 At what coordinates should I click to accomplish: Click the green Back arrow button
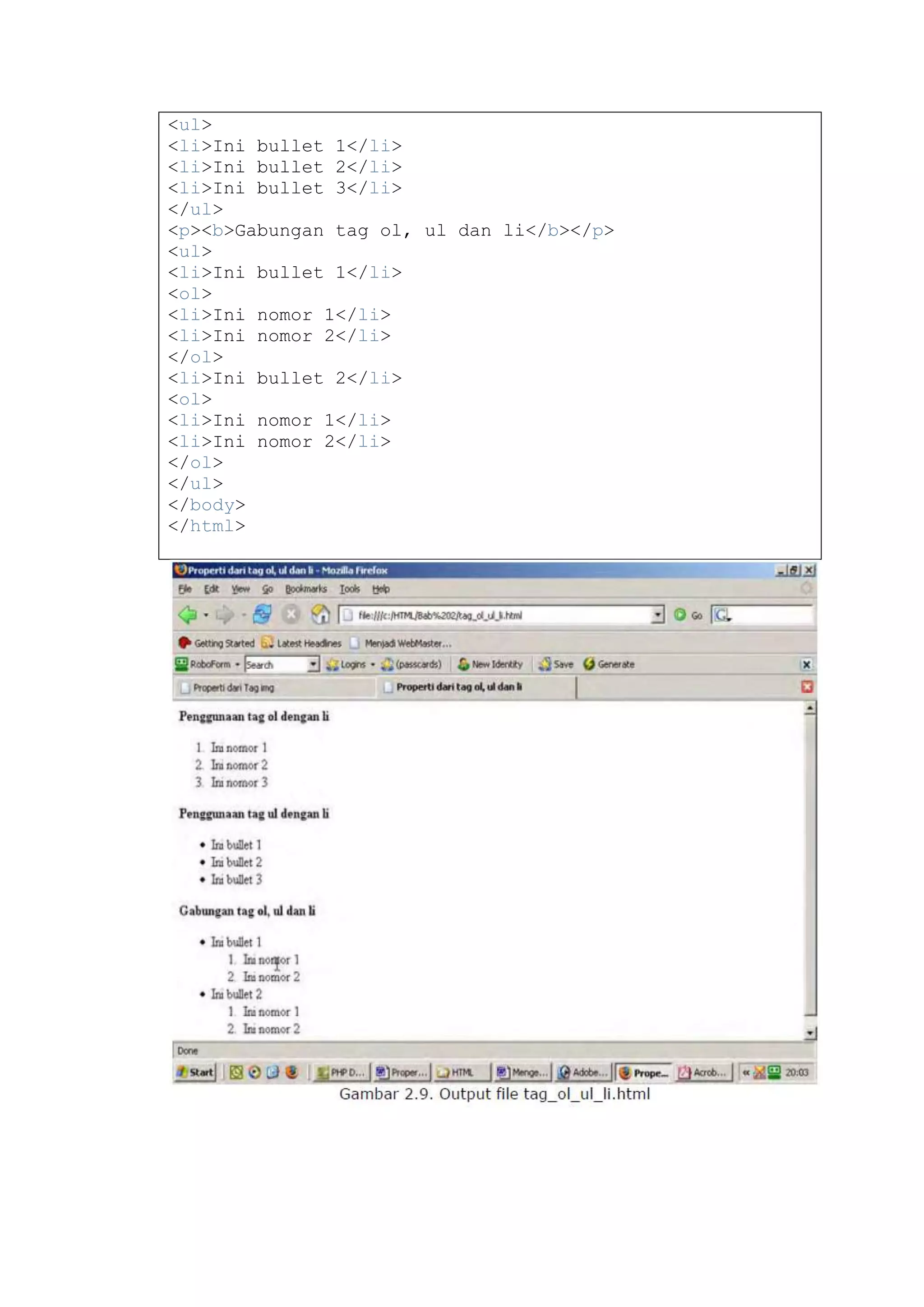coord(187,615)
